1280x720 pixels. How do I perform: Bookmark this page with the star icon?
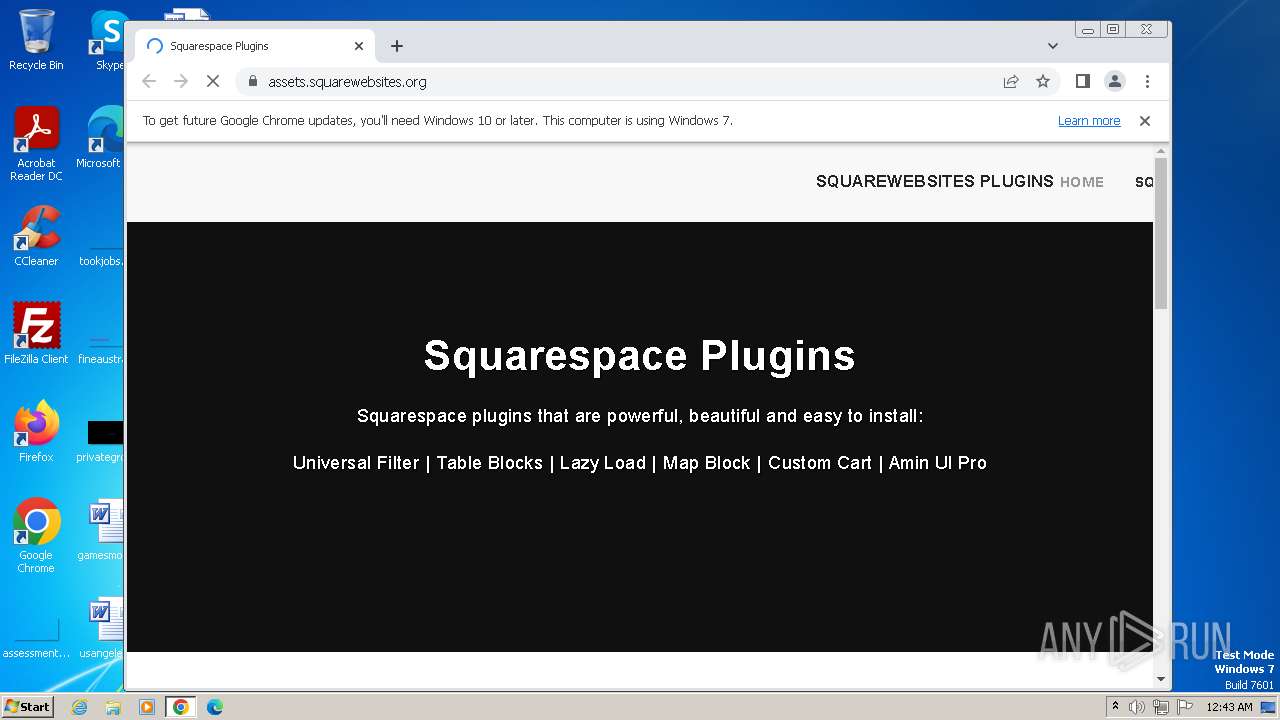pyautogui.click(x=1043, y=82)
